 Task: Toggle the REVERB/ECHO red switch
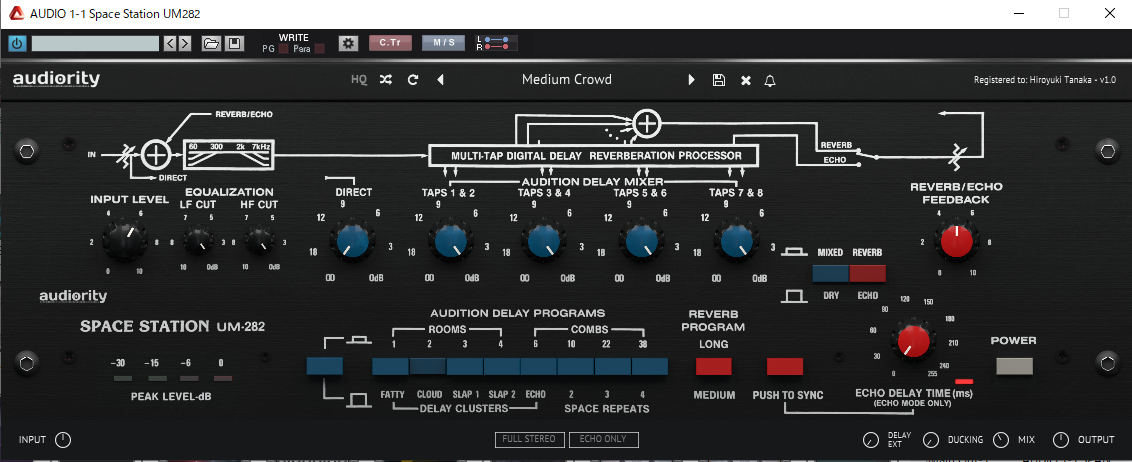coord(867,274)
